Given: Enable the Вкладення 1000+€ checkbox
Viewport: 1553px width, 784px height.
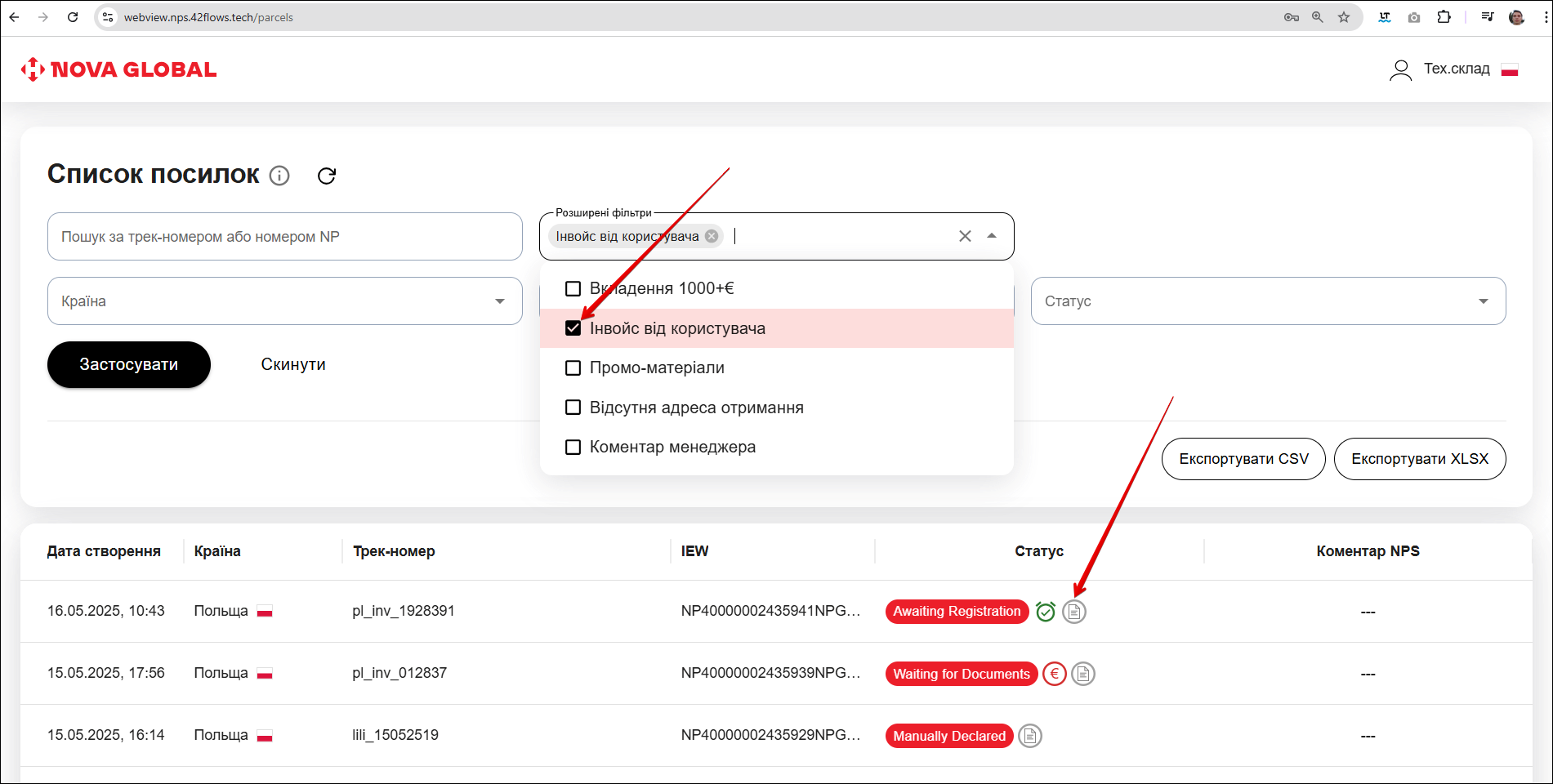Looking at the screenshot, I should 573,288.
